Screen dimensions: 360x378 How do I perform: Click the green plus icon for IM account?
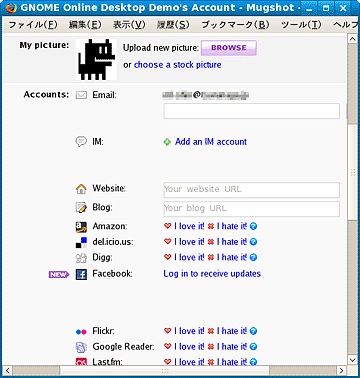coord(167,142)
